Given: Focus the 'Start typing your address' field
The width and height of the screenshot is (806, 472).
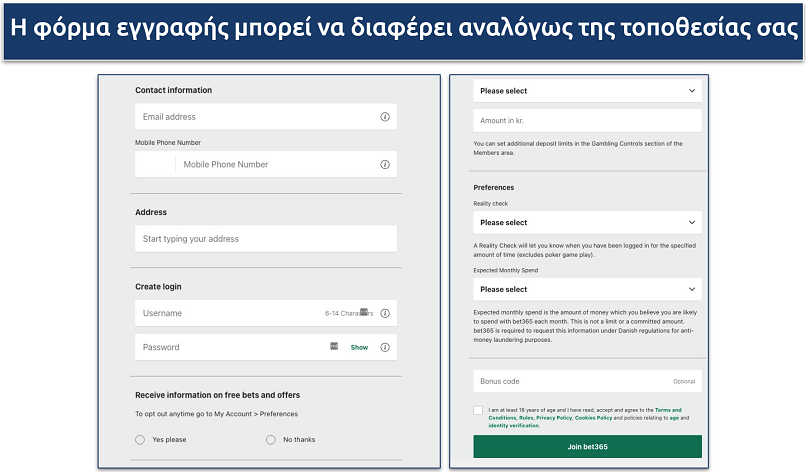Looking at the screenshot, I should [265, 239].
